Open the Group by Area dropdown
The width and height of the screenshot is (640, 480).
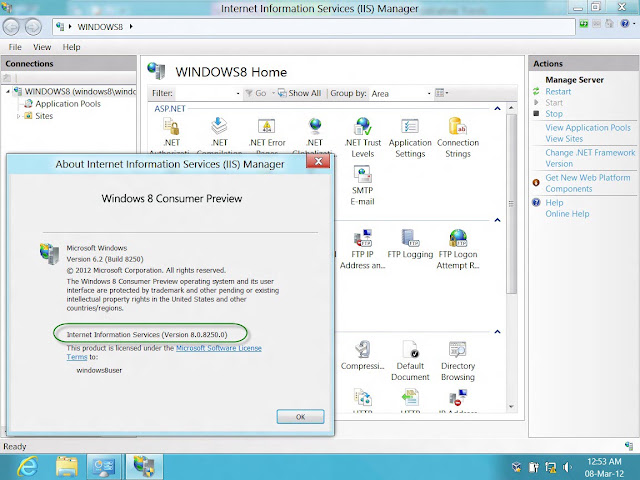(400, 93)
